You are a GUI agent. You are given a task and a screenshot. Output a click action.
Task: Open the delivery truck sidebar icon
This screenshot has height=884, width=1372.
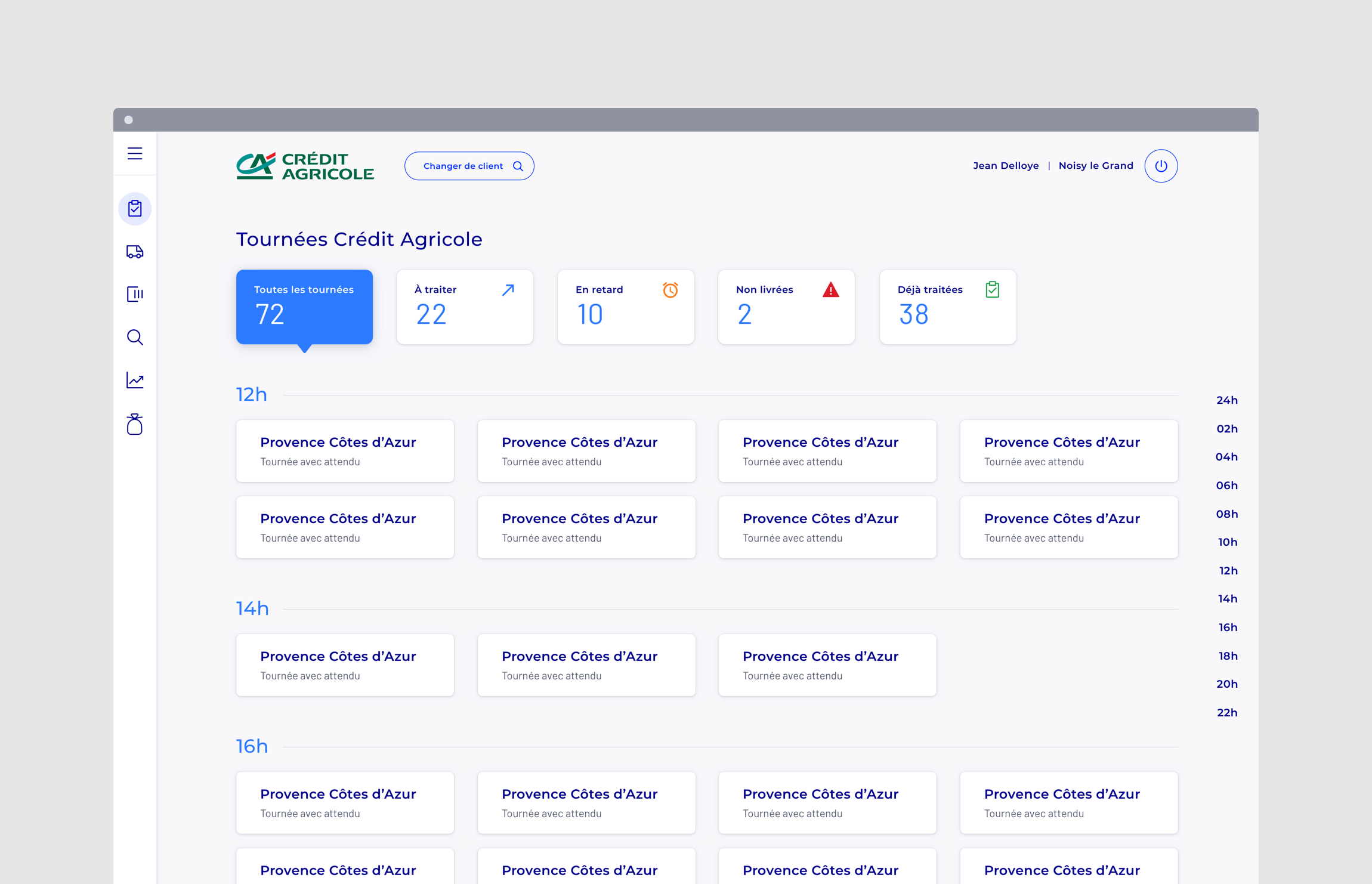coord(135,252)
